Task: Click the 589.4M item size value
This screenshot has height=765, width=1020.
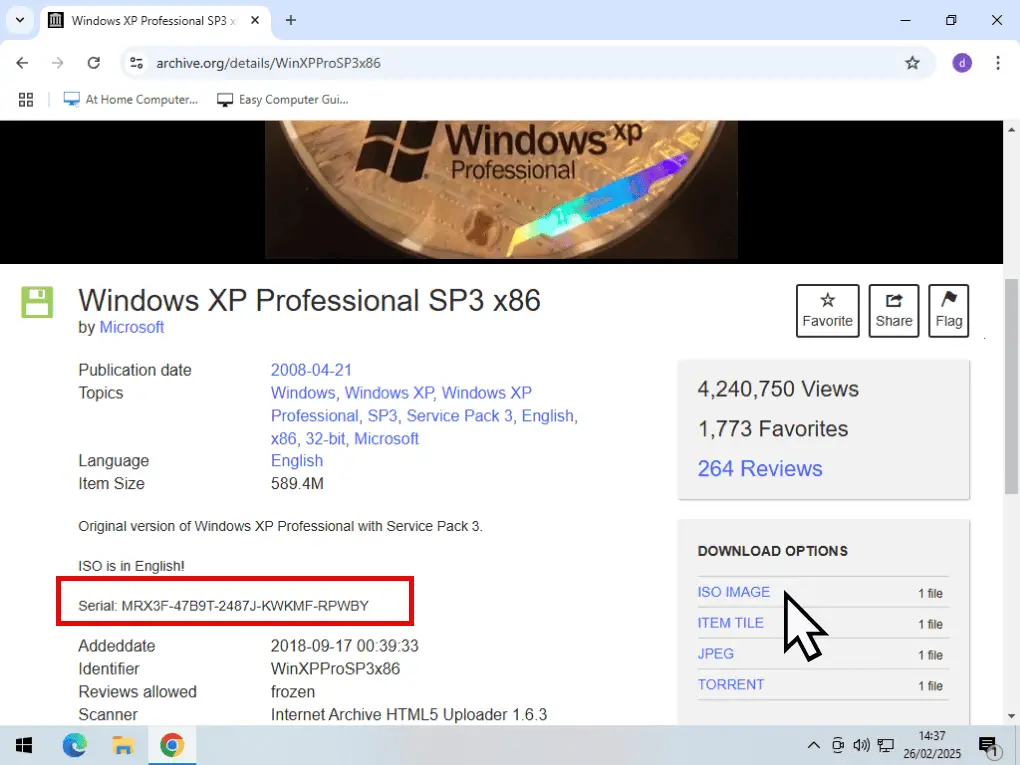Action: click(297, 483)
